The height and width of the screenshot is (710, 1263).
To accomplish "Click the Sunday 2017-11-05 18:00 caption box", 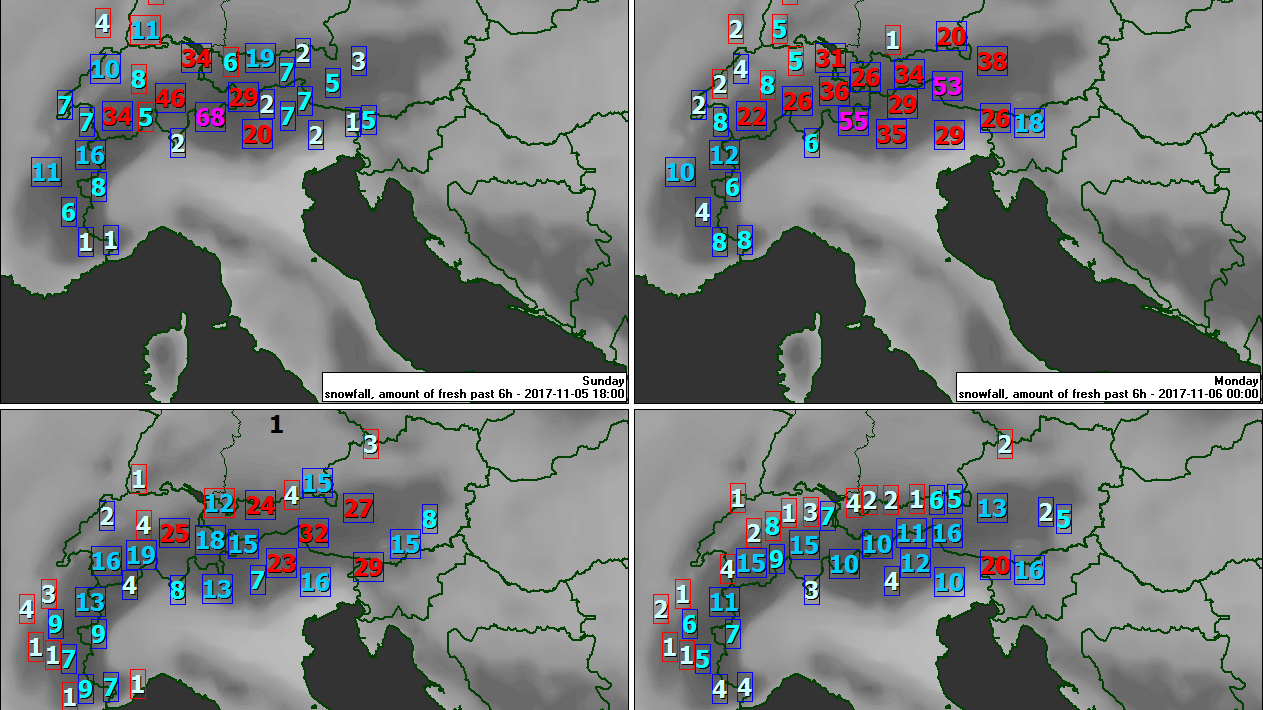I will [475, 387].
